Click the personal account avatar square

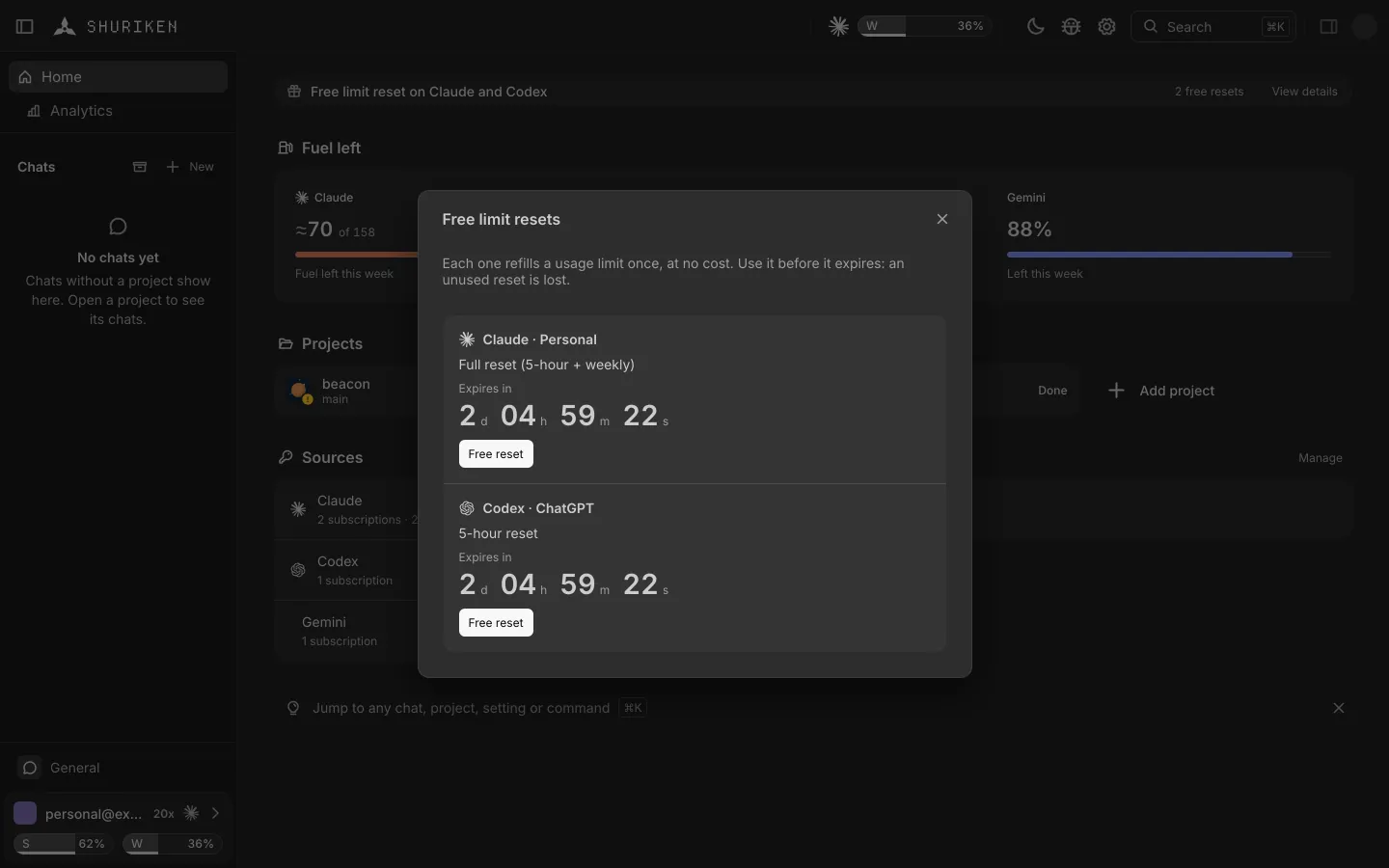click(x=25, y=813)
